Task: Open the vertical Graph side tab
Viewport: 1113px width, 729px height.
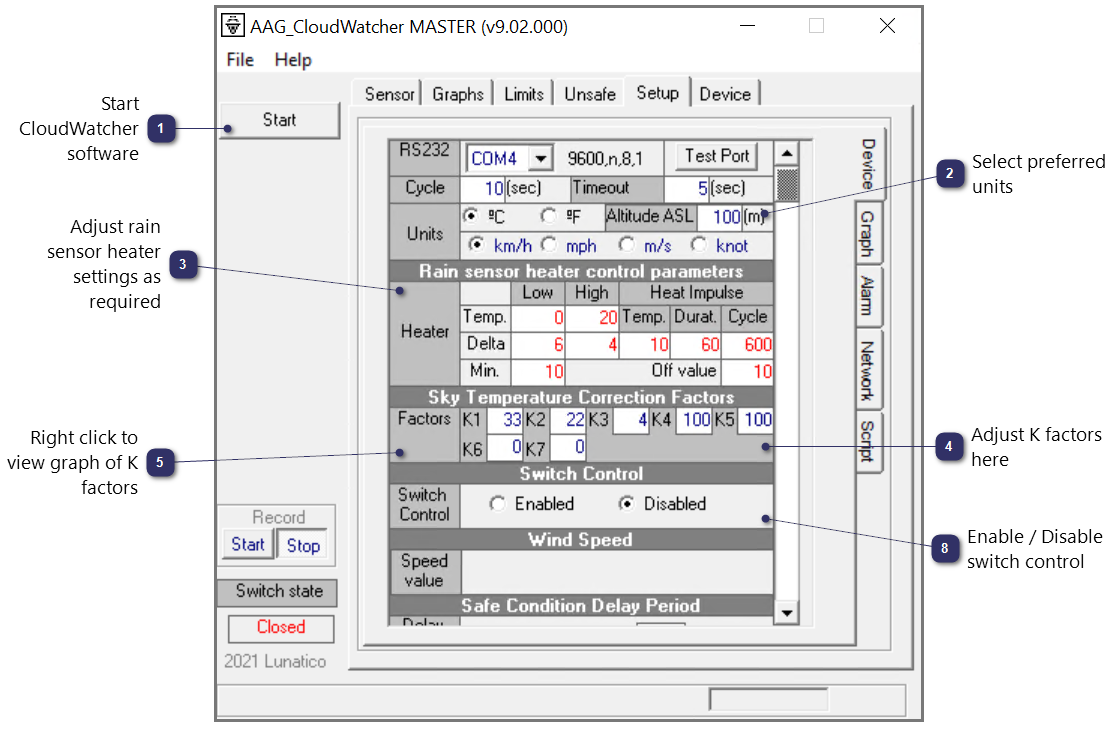Action: point(867,234)
